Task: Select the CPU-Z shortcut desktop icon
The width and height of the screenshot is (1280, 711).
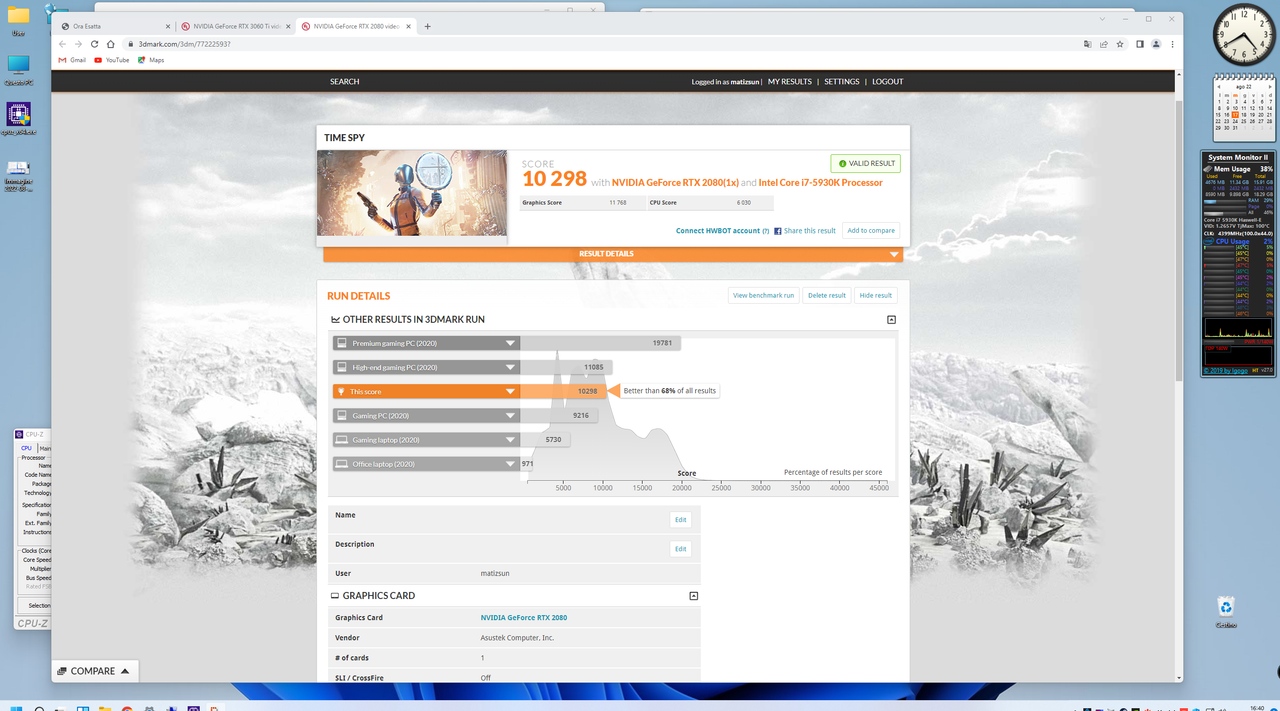Action: coord(18,118)
